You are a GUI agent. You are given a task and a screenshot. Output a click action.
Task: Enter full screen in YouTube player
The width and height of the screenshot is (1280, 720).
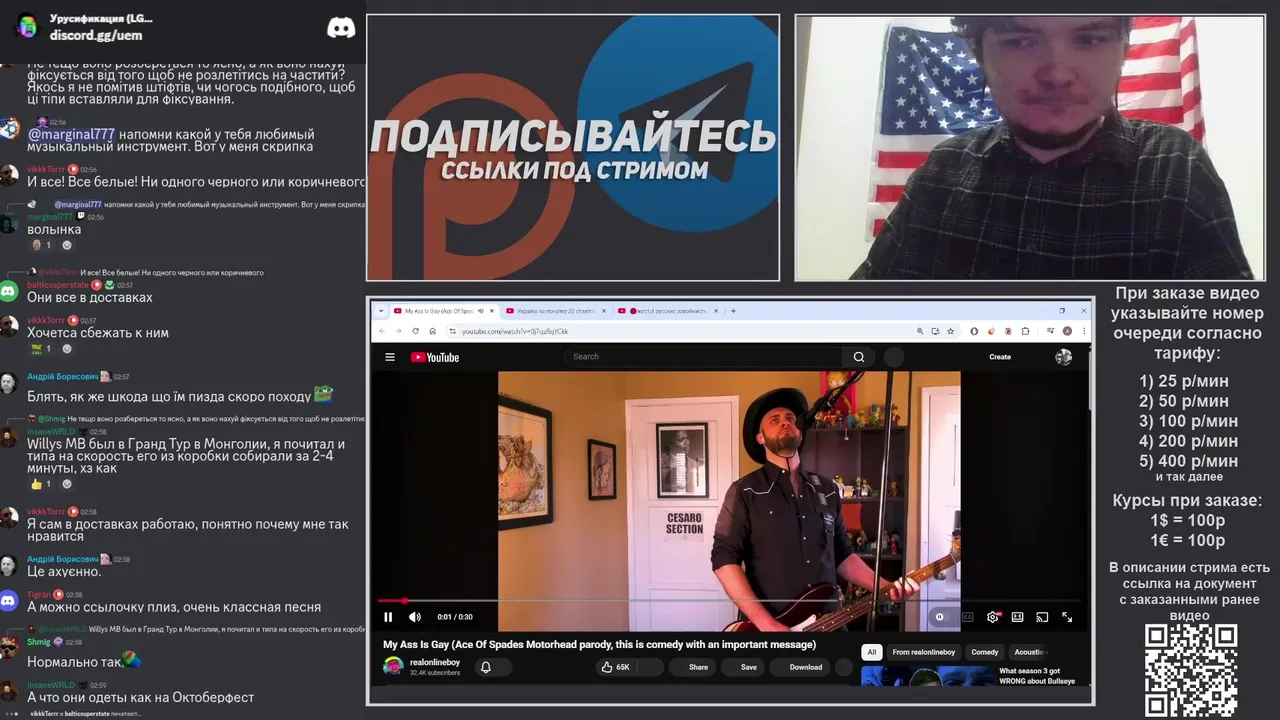(x=1067, y=617)
